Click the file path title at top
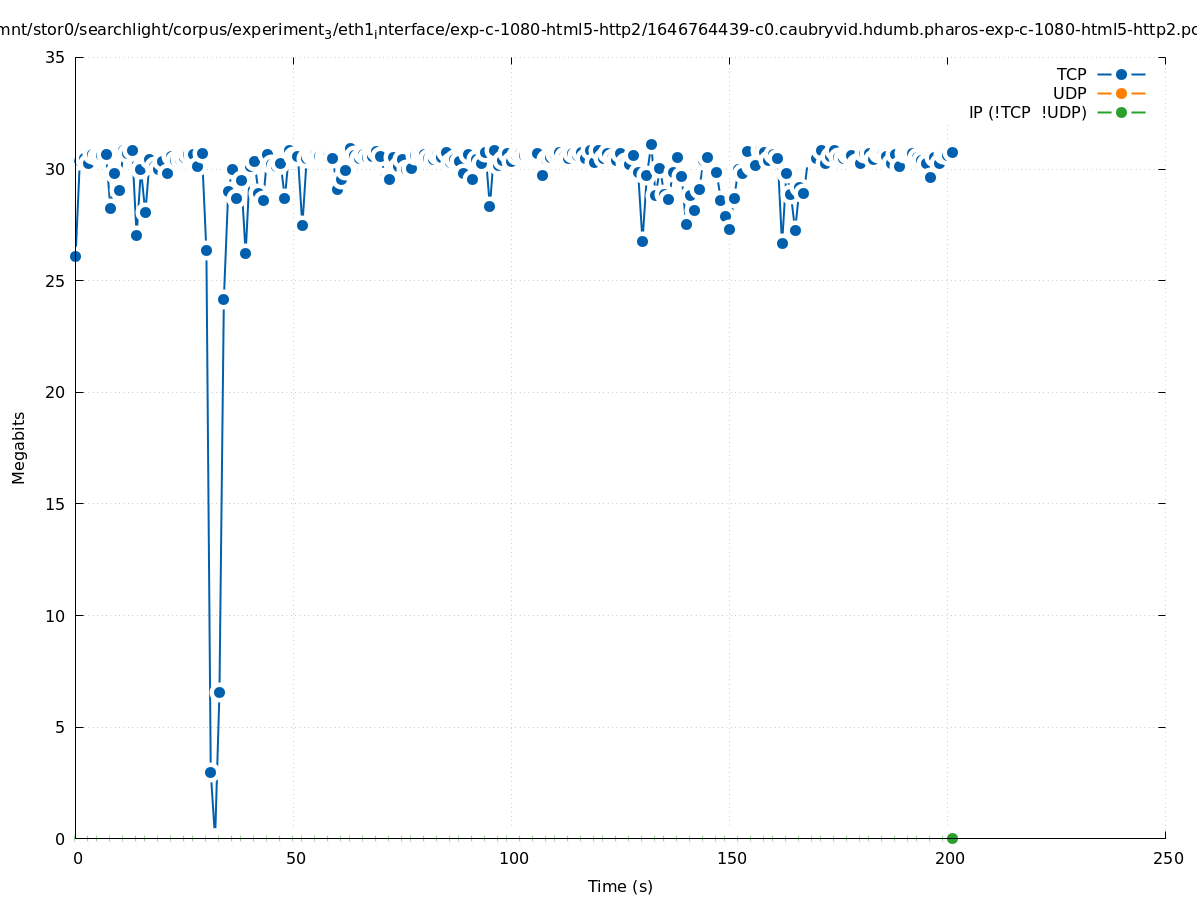 [598, 30]
